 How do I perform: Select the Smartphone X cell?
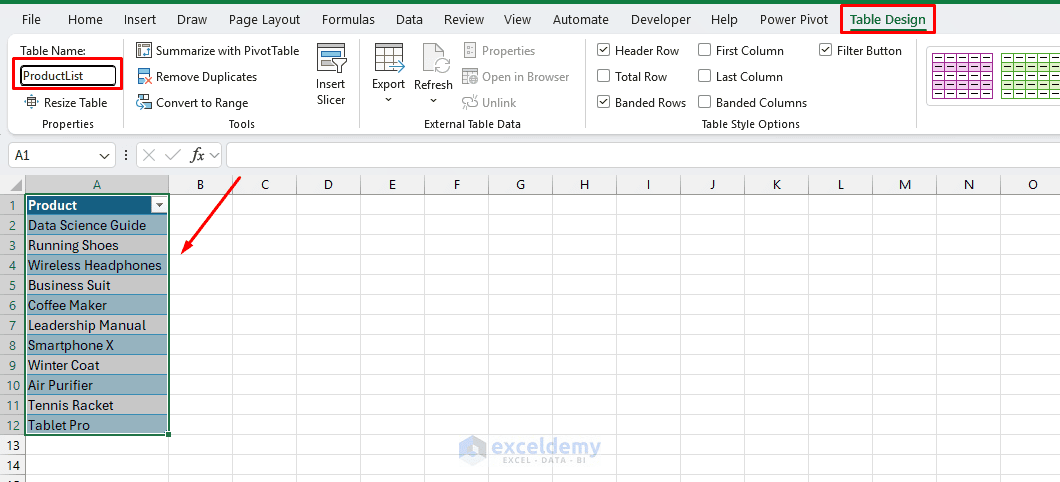pos(97,345)
